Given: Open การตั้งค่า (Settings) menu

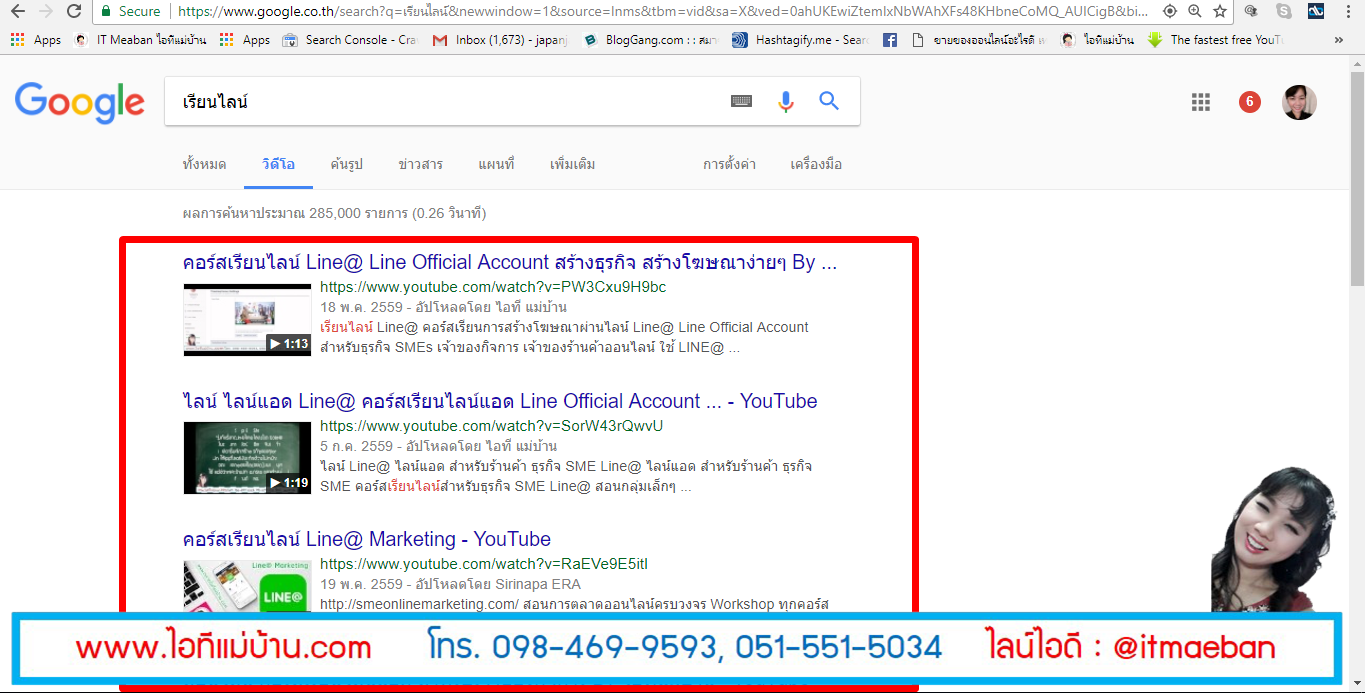Looking at the screenshot, I should pyautogui.click(x=729, y=164).
